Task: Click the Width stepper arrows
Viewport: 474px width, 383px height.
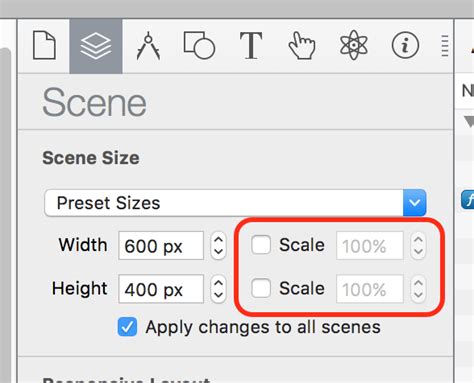Action: (x=218, y=246)
